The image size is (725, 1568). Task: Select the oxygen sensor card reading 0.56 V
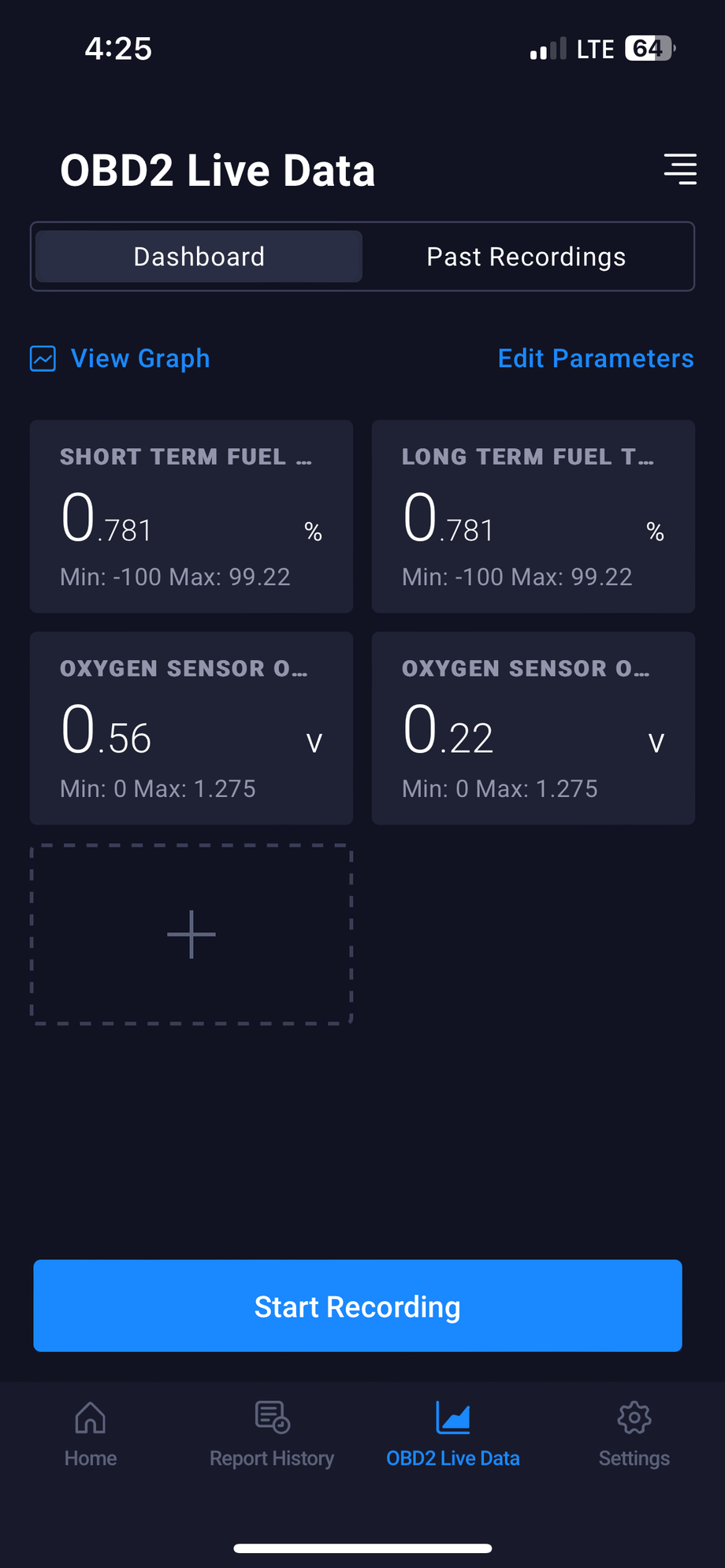(191, 728)
